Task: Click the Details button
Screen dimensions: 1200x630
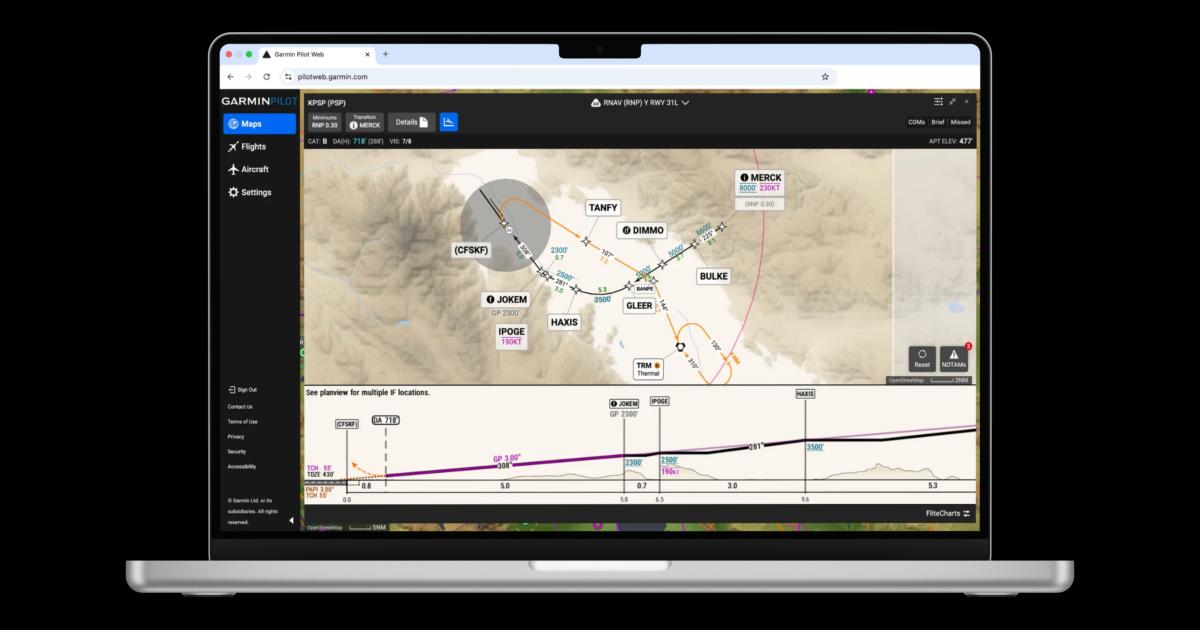Action: pyautogui.click(x=411, y=122)
